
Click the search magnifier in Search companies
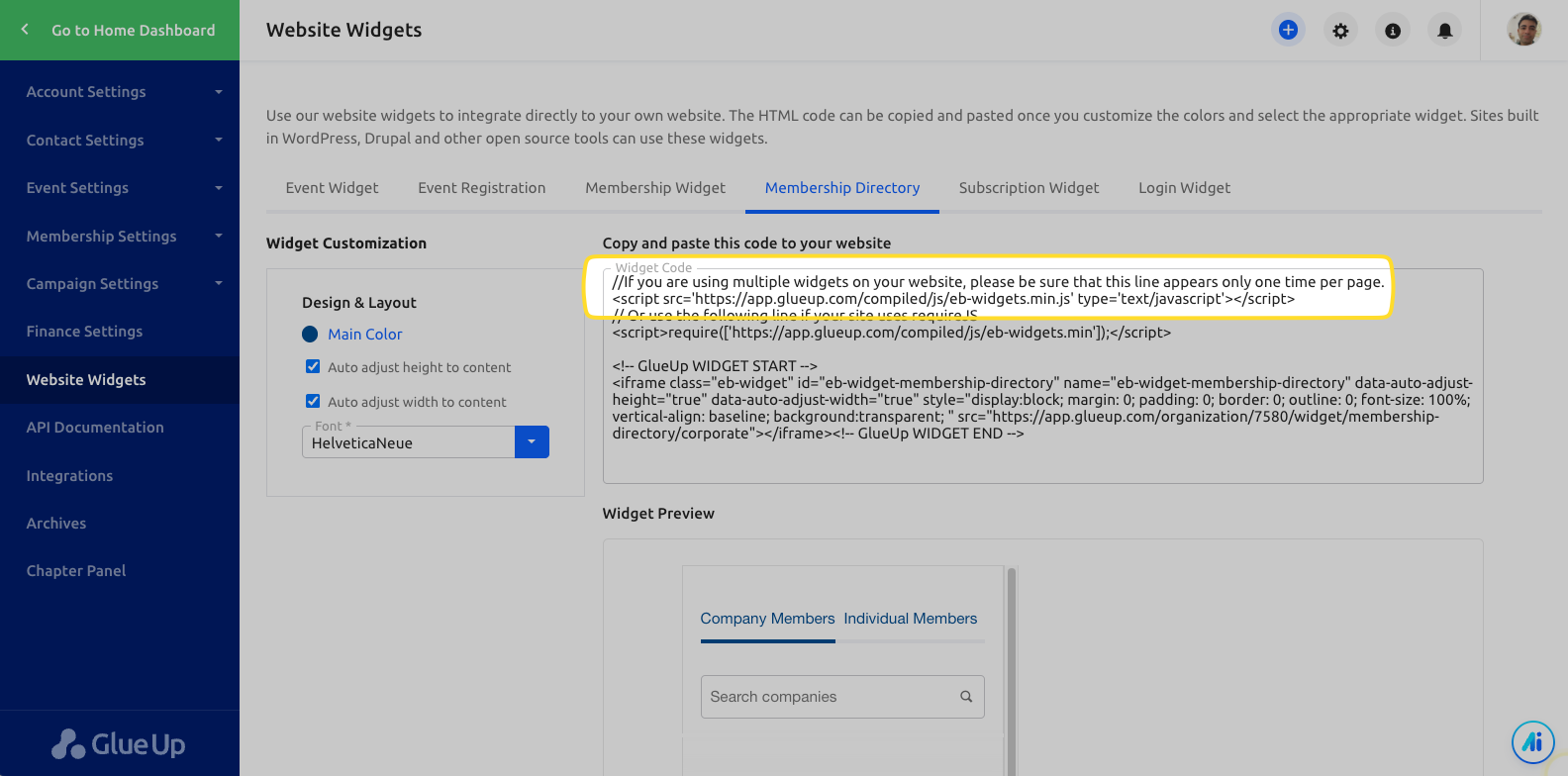click(x=966, y=697)
